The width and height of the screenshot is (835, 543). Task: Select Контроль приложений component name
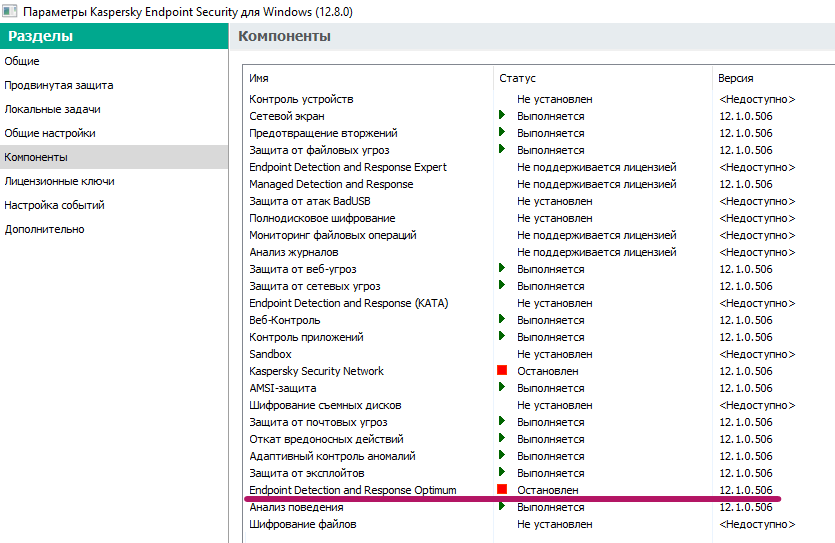(306, 338)
